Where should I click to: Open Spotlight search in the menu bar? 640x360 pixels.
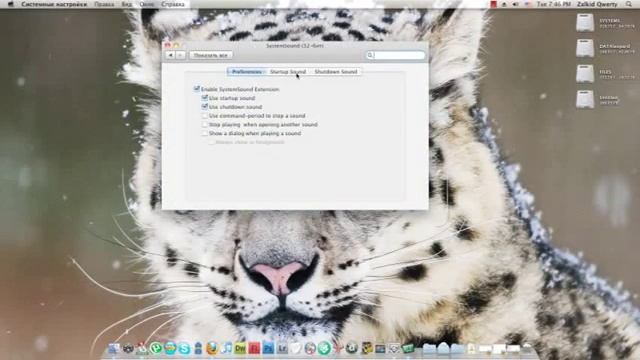click(x=629, y=4)
